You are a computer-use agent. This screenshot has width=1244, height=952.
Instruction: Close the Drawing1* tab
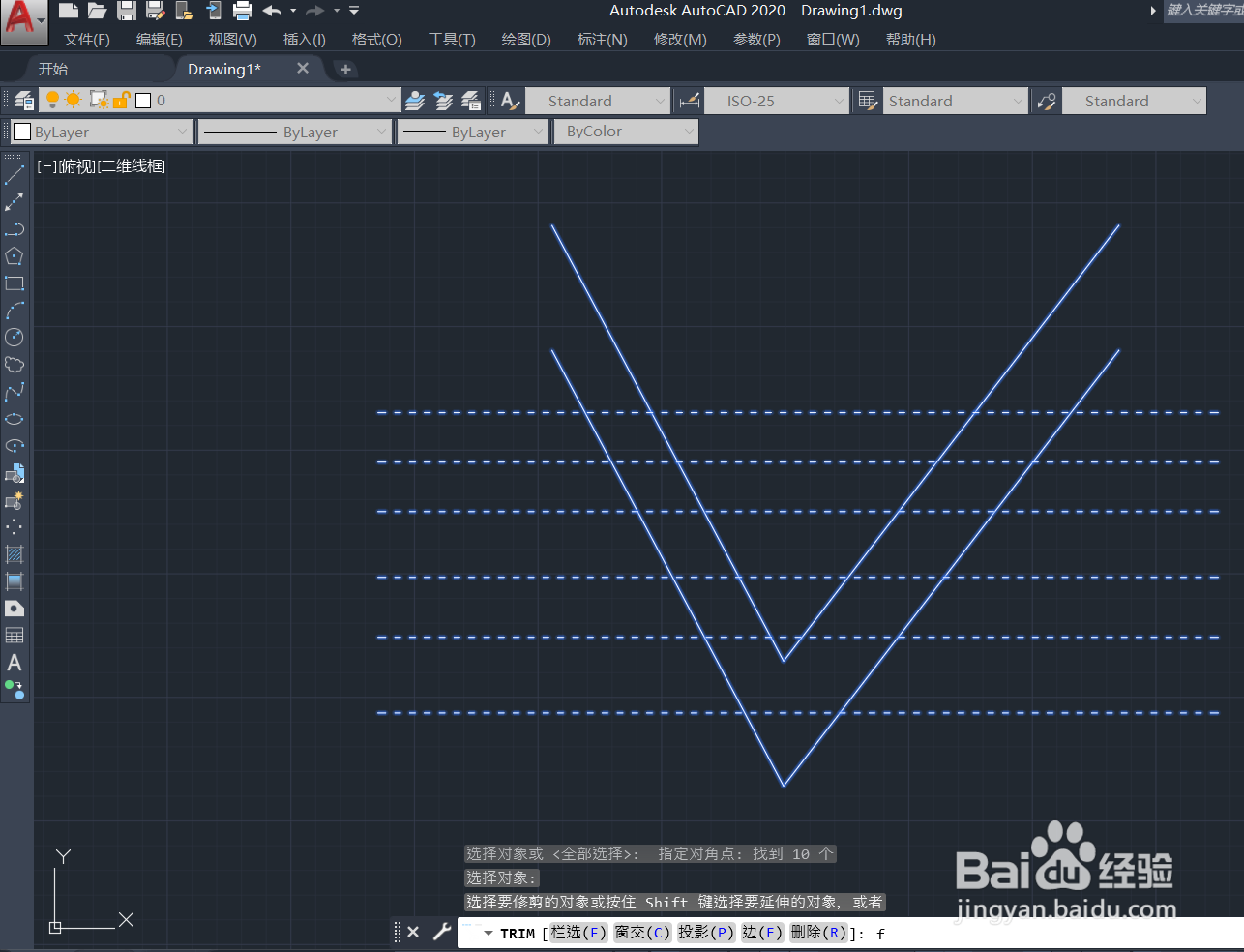click(303, 68)
